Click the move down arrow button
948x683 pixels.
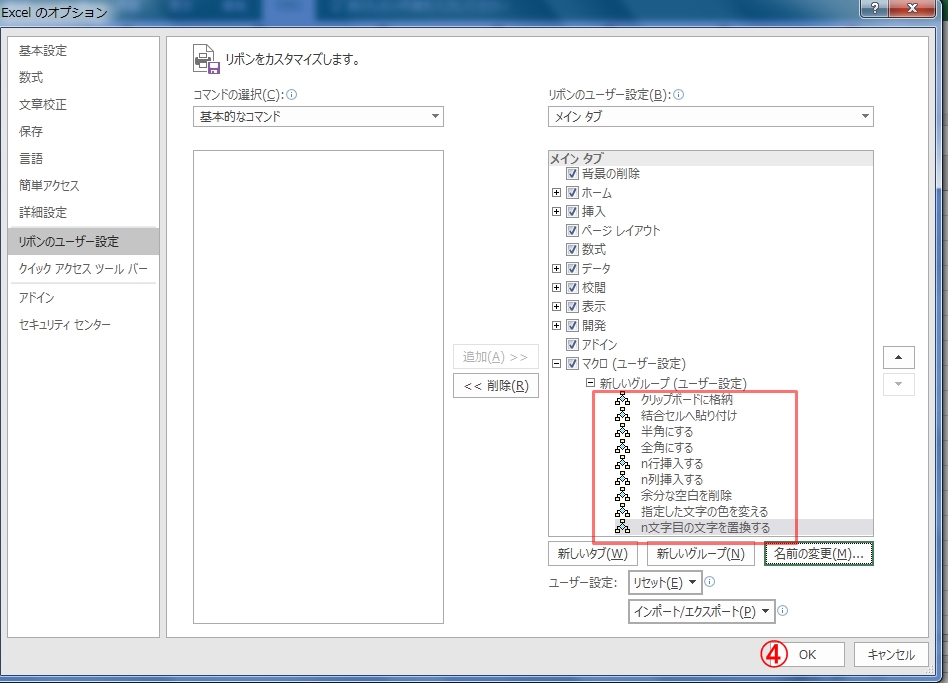click(898, 384)
